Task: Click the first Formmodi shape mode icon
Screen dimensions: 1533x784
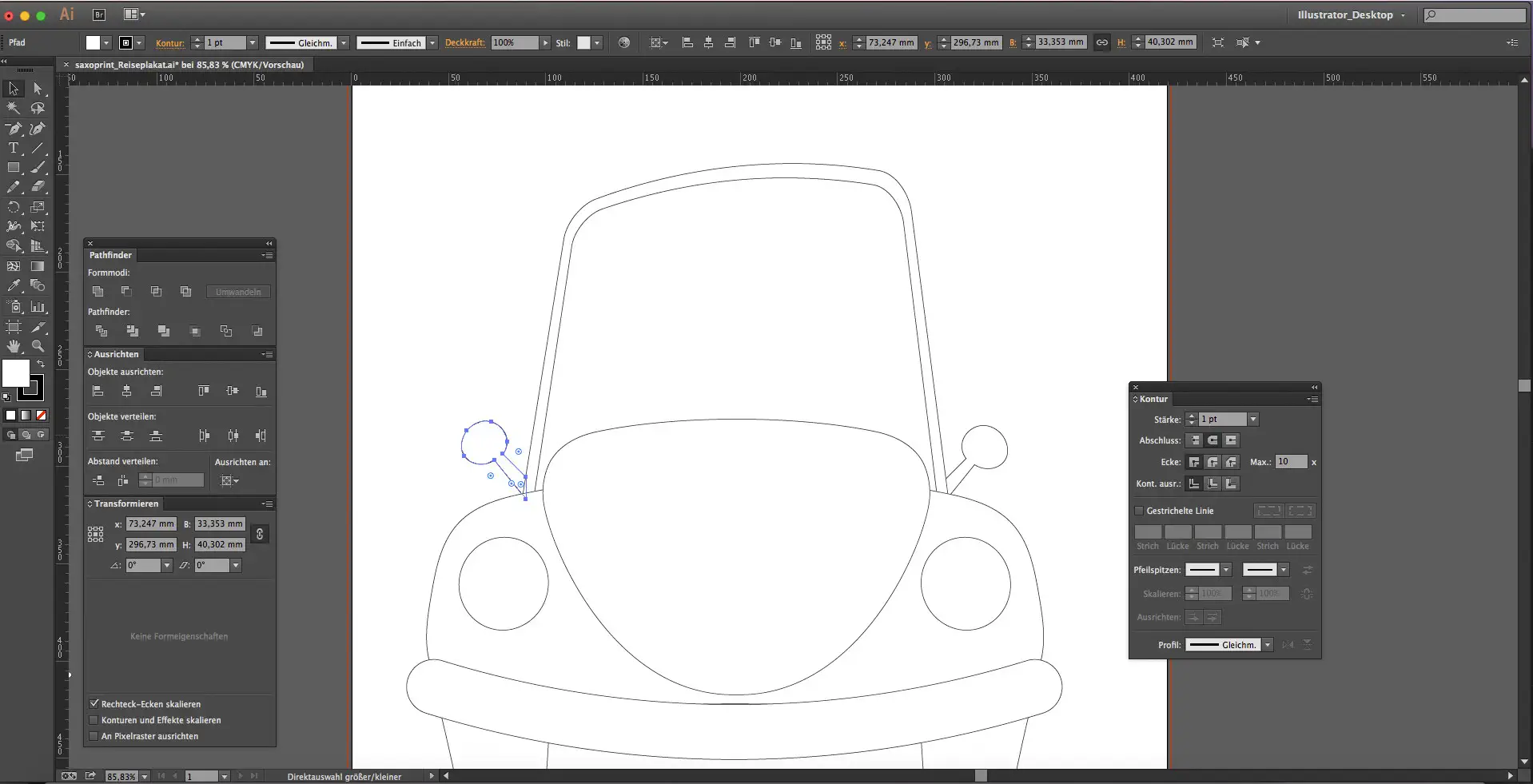Action: coord(98,292)
